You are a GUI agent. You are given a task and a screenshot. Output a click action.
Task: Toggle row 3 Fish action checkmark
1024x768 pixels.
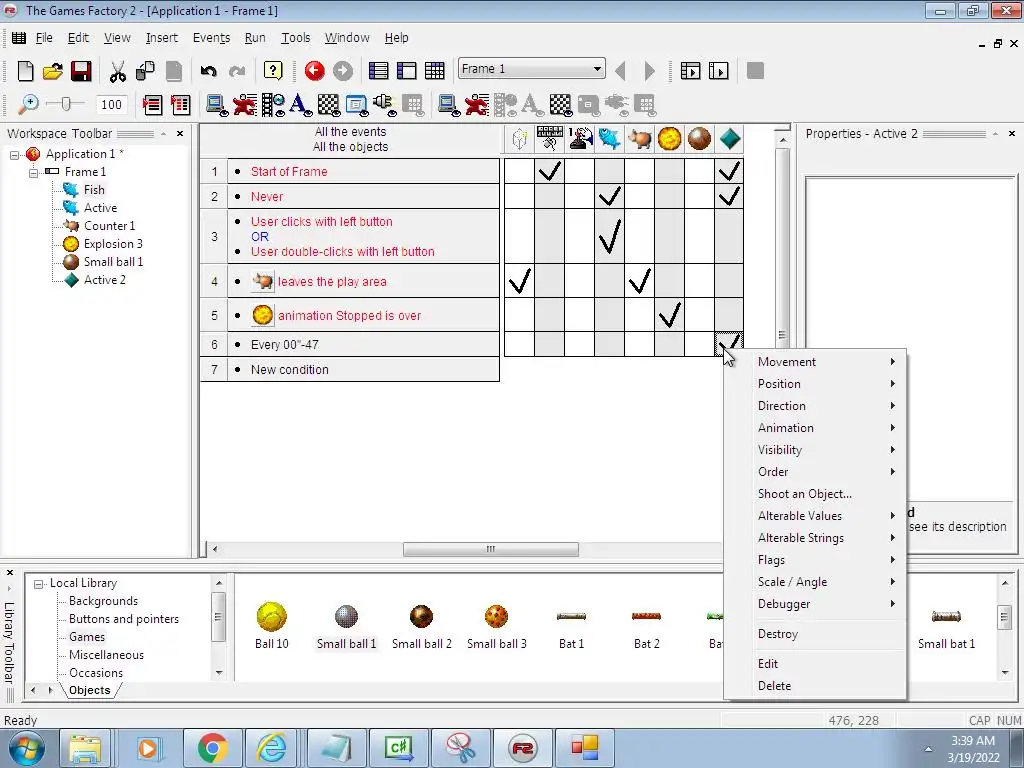(609, 236)
